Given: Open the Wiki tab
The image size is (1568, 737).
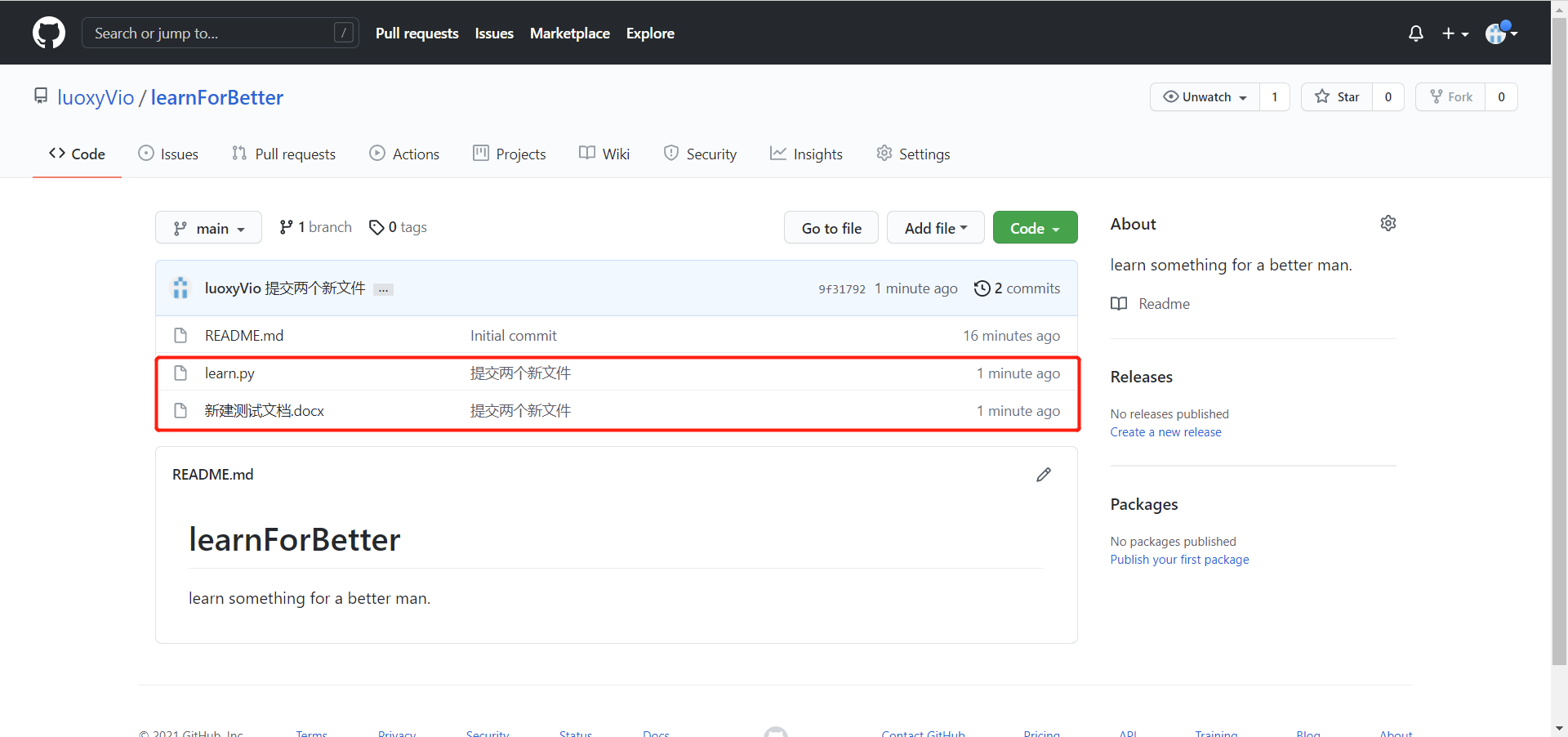Looking at the screenshot, I should (x=604, y=154).
